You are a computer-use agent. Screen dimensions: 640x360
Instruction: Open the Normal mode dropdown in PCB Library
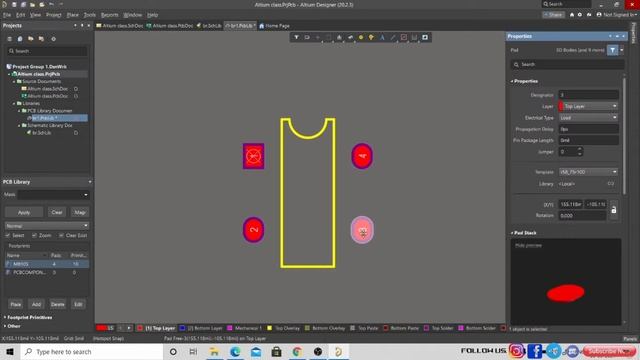click(x=47, y=226)
